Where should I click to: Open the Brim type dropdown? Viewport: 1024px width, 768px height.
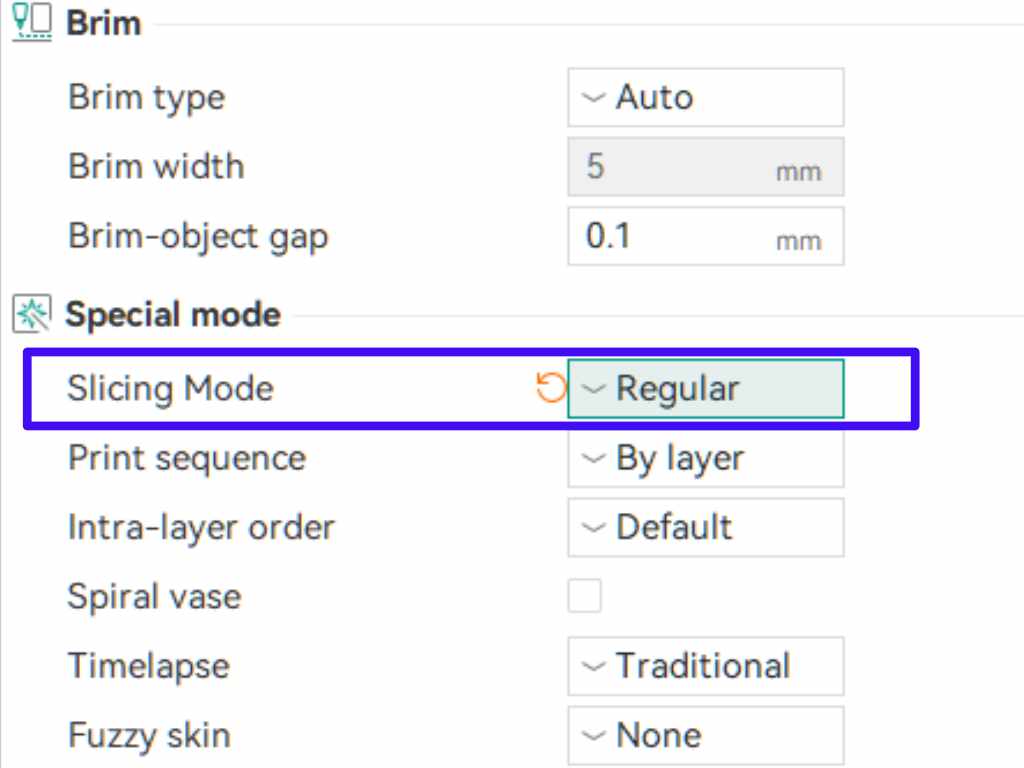705,97
